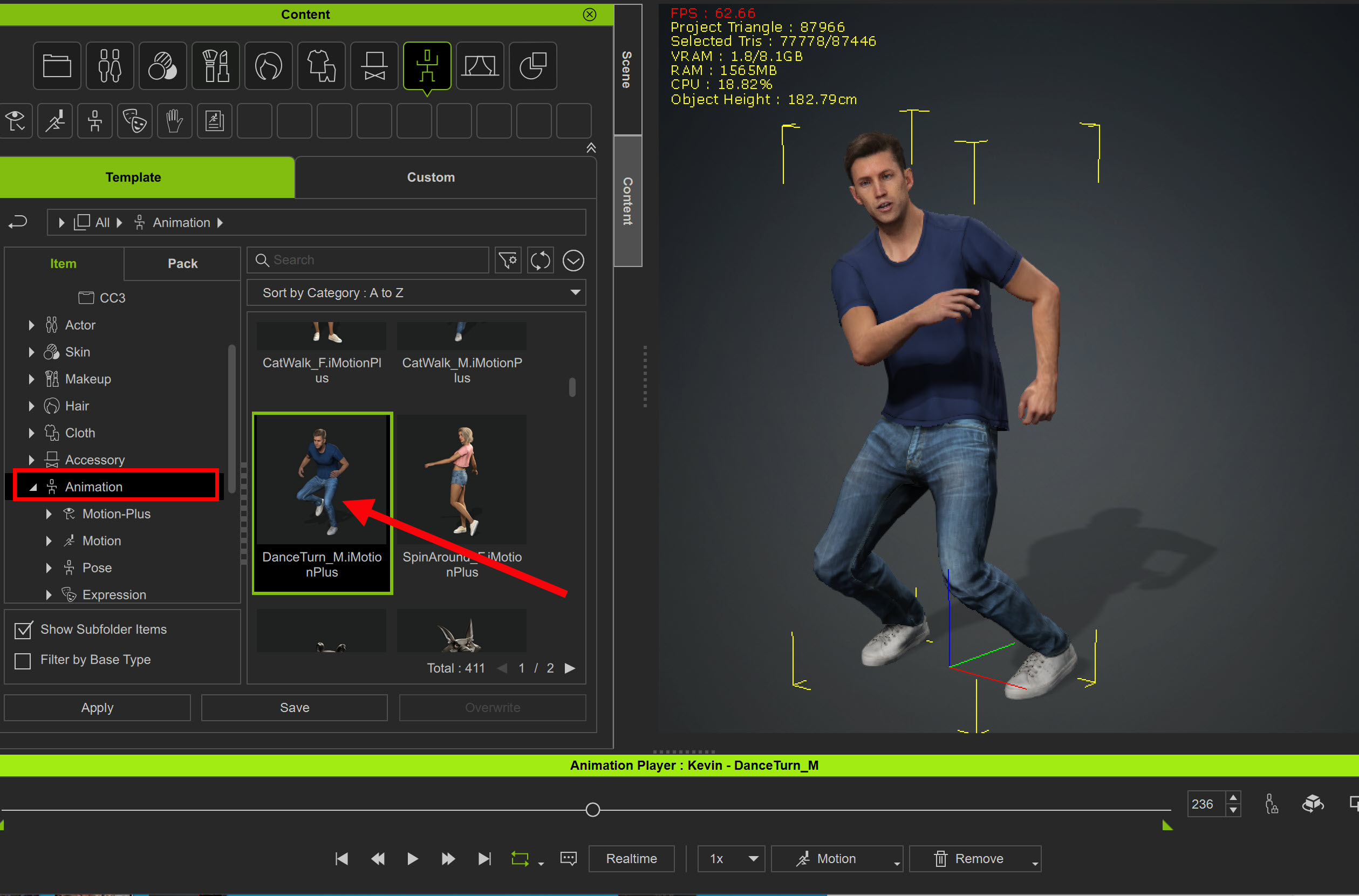Click the Apply button
Screen dimensions: 1359x896
point(97,707)
